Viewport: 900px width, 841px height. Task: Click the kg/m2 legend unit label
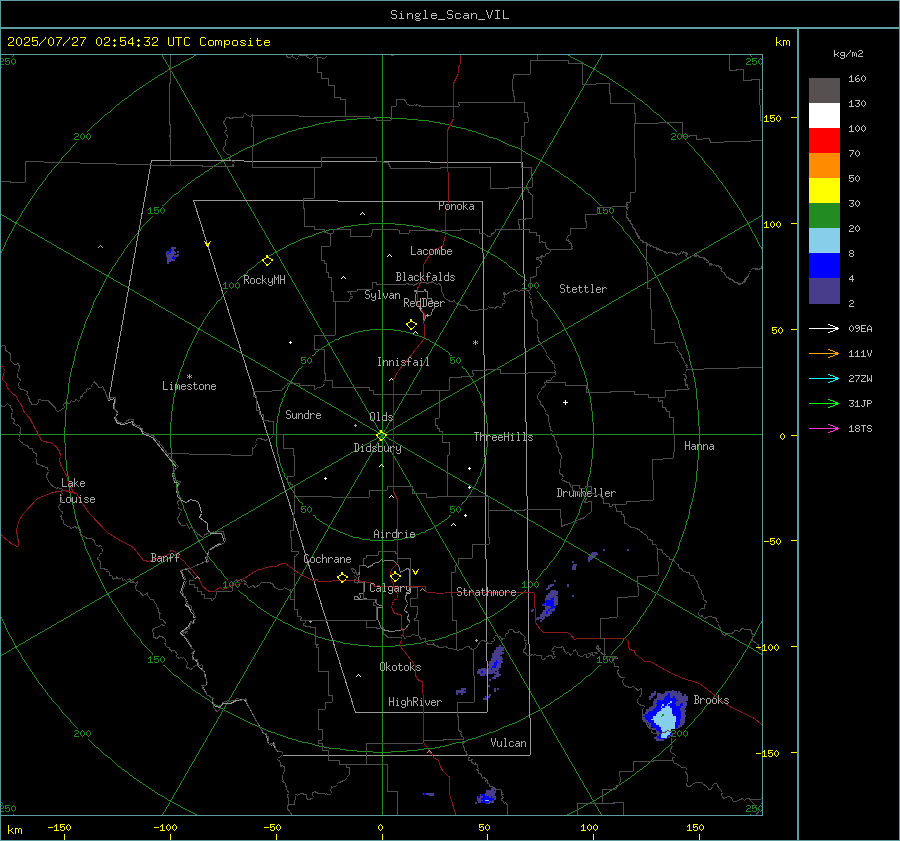pyautogui.click(x=848, y=54)
